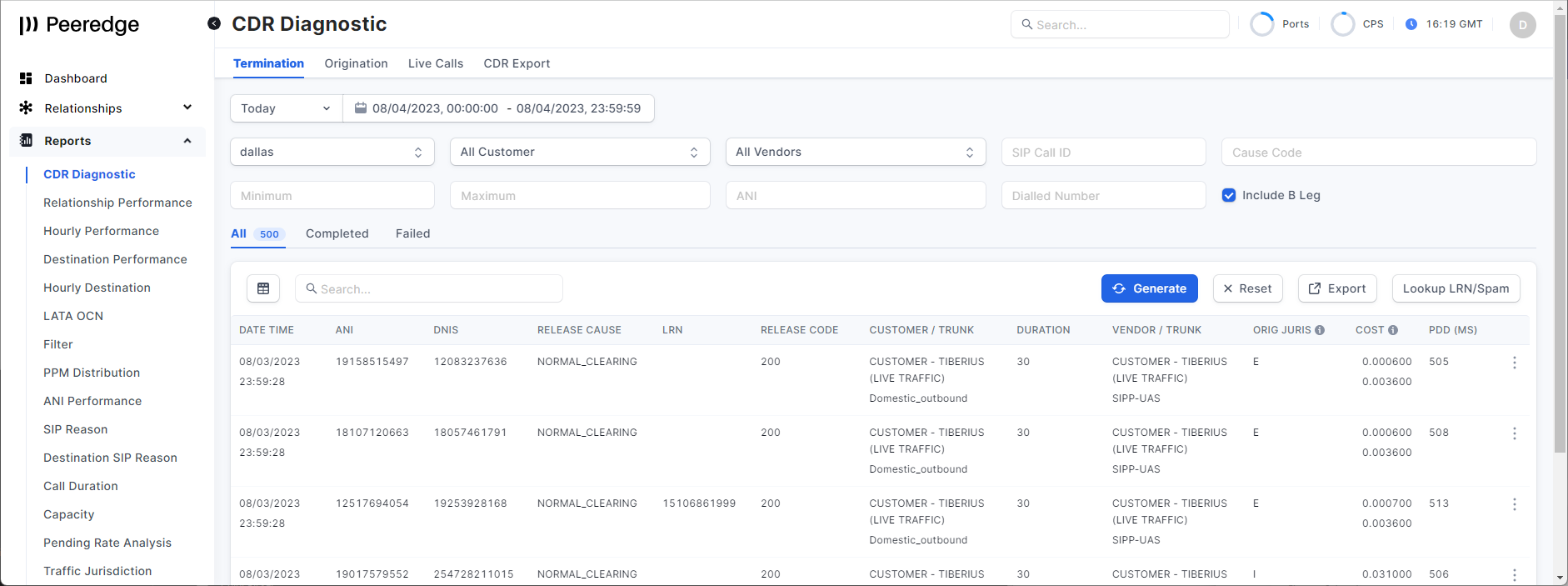Select the Failed calls tab
1568x586 pixels.
click(413, 233)
